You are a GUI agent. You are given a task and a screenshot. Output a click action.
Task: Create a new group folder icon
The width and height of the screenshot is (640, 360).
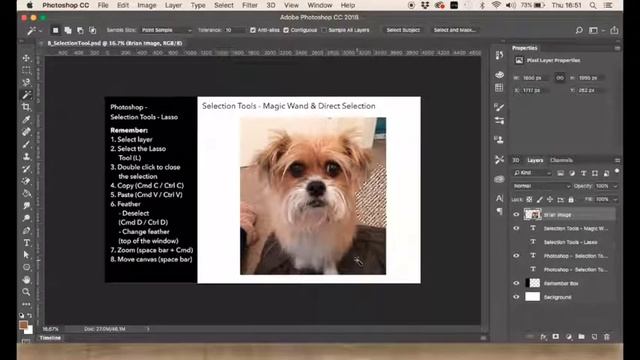point(581,337)
